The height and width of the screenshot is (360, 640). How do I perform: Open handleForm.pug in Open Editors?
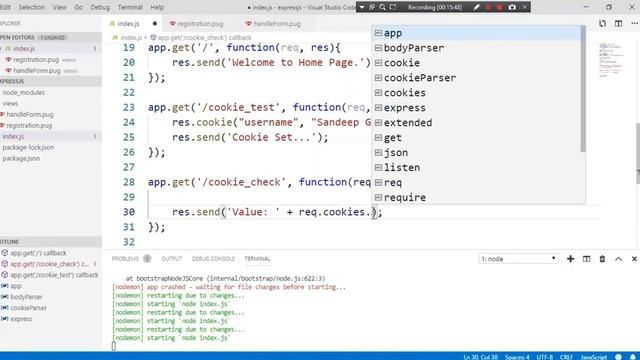pyautogui.click(x=37, y=71)
